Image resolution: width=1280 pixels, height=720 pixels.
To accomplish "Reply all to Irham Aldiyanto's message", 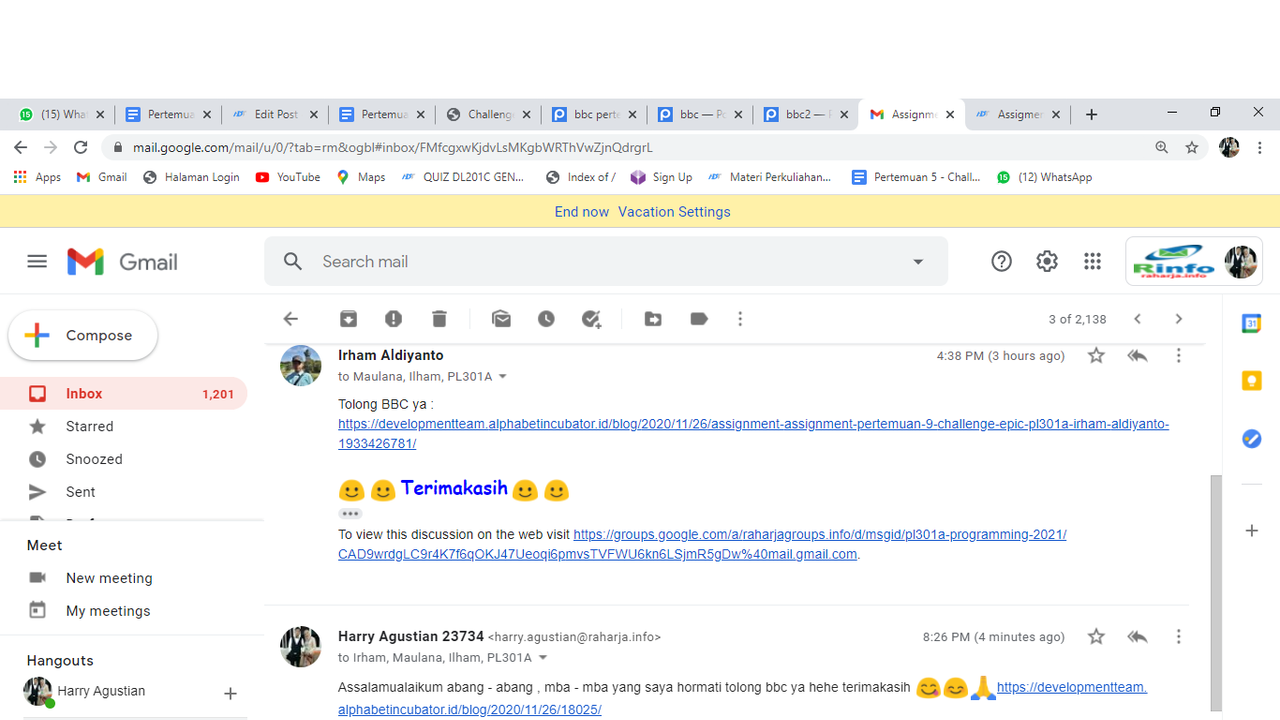I will point(1137,355).
